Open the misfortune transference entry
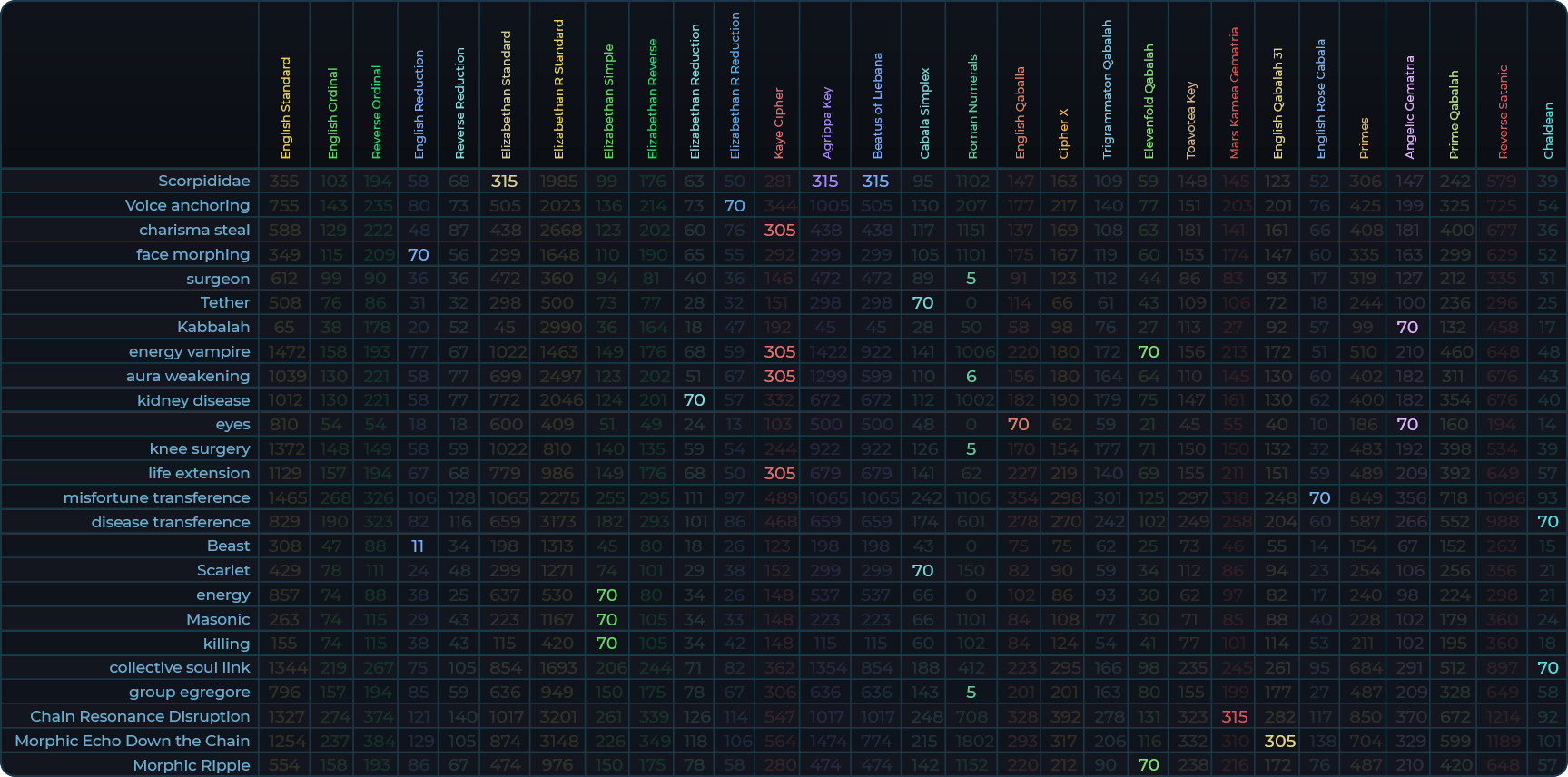 [x=156, y=497]
